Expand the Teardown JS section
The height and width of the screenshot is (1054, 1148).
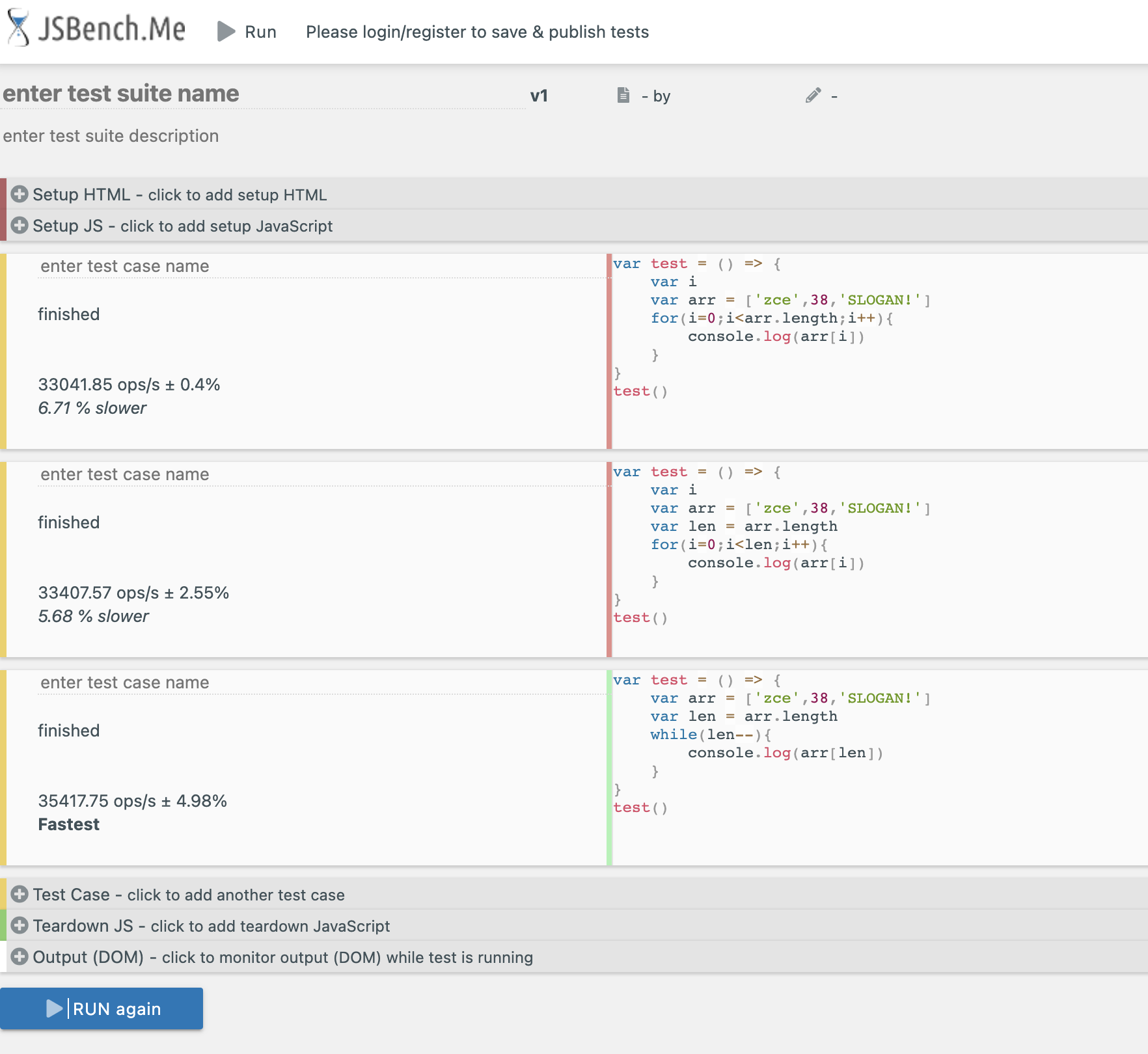pos(211,926)
